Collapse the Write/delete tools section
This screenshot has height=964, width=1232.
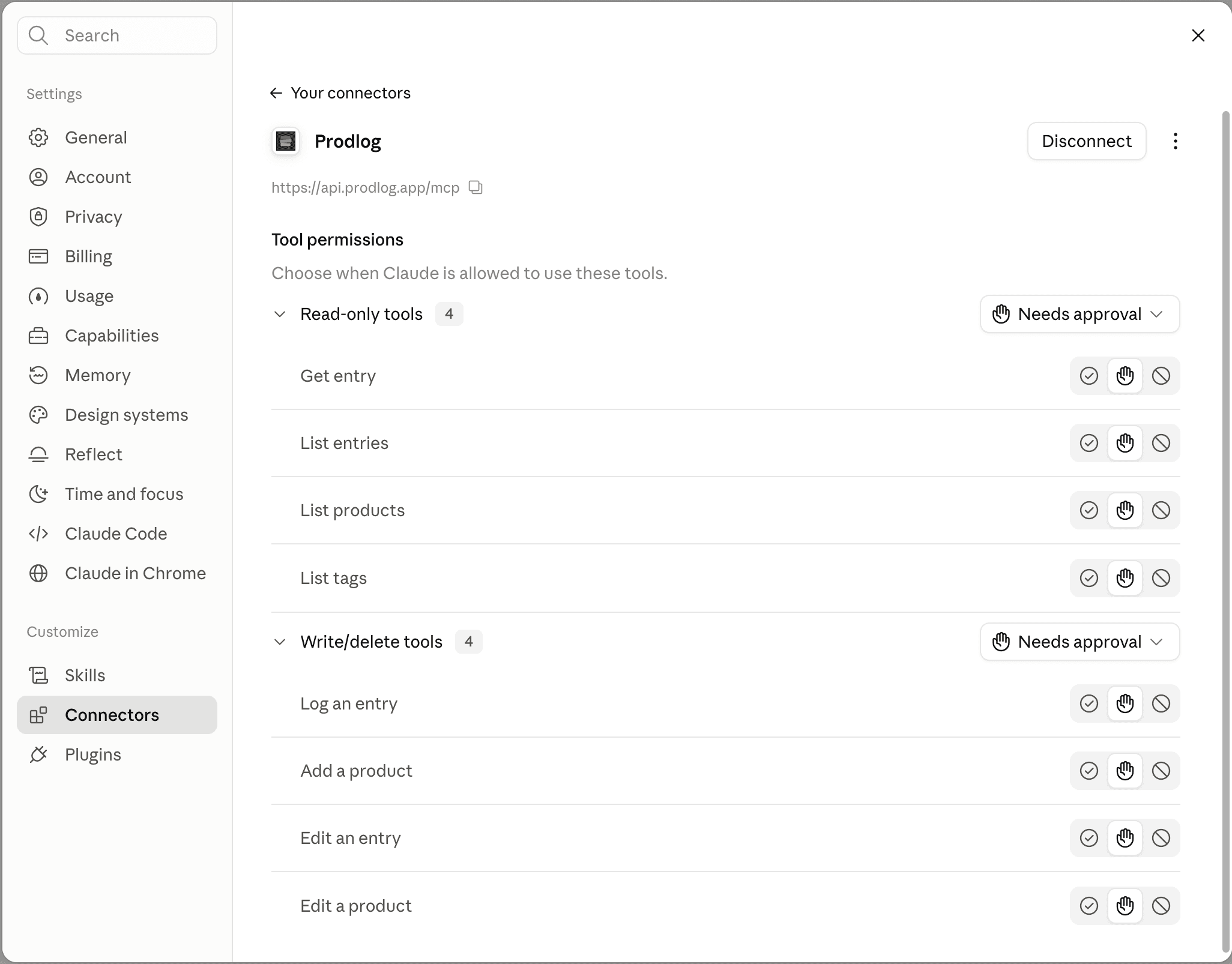click(x=280, y=642)
